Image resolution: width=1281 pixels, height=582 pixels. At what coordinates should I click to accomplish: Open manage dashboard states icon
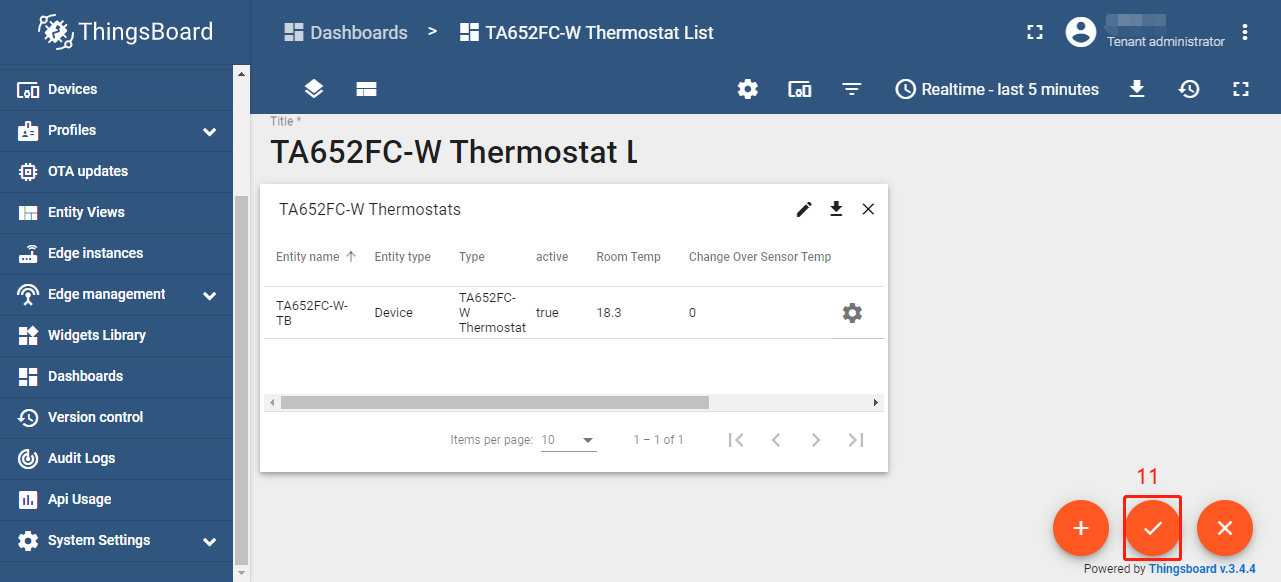[x=366, y=89]
